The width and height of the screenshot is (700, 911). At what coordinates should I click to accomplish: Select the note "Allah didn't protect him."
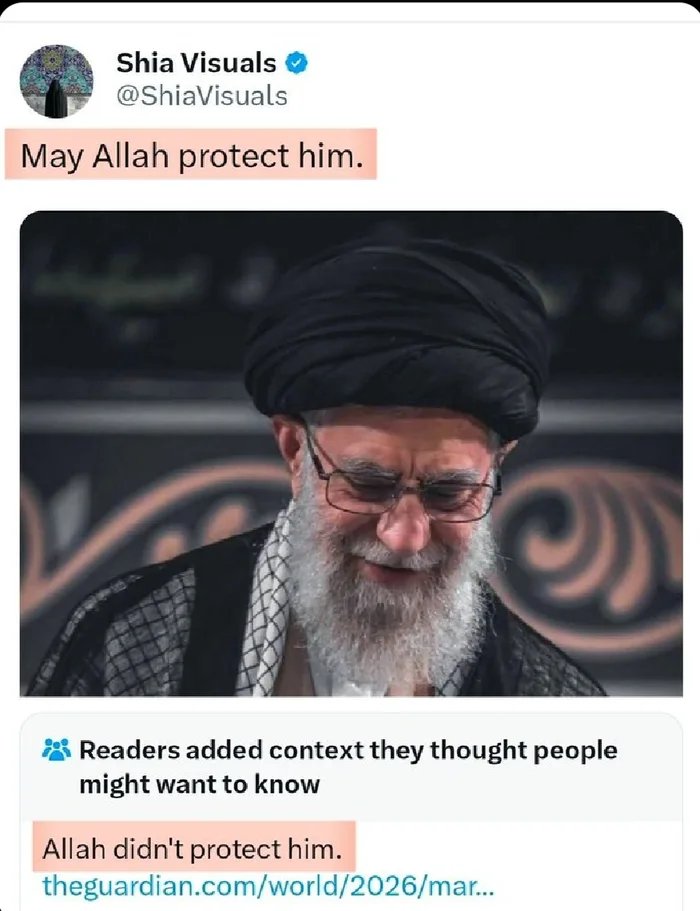[192, 849]
